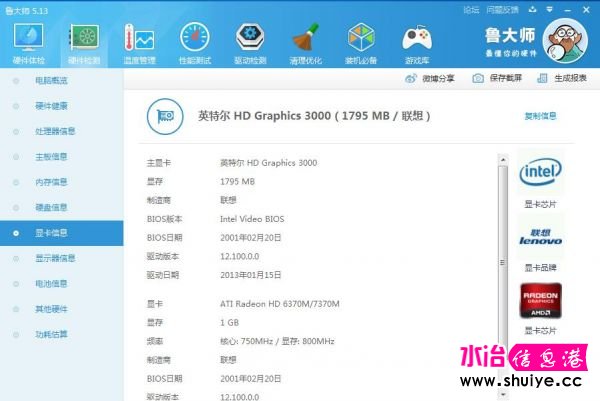Click 复制信息 copy info link
Viewport: 600px width, 401px height.
(x=540, y=116)
